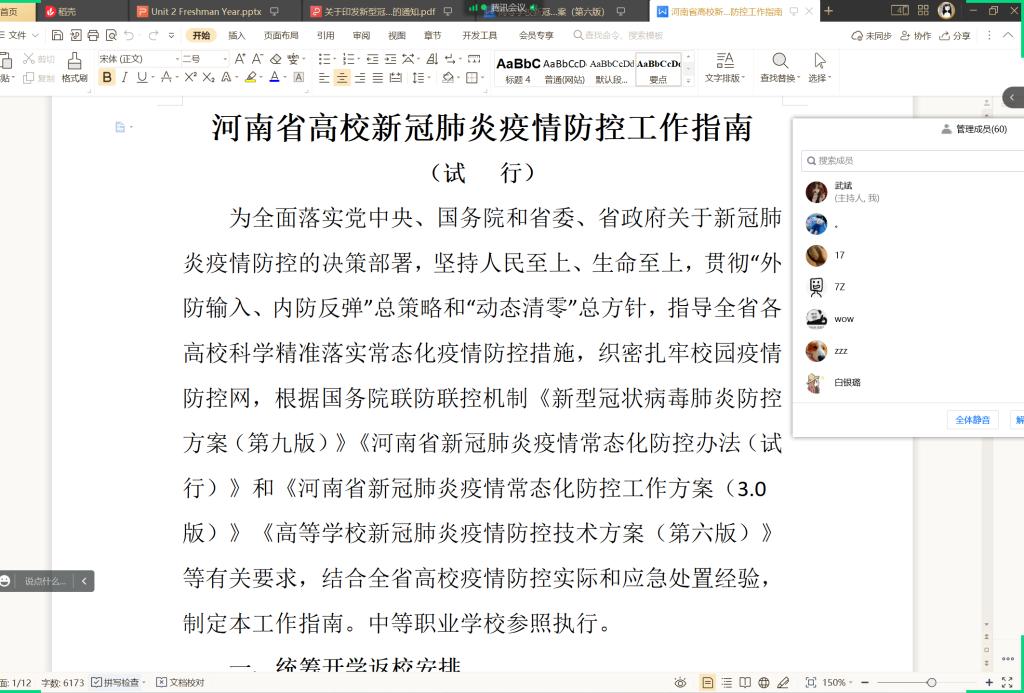The width and height of the screenshot is (1024, 693).
Task: Open the font size dropdown 二号
Action: point(203,59)
